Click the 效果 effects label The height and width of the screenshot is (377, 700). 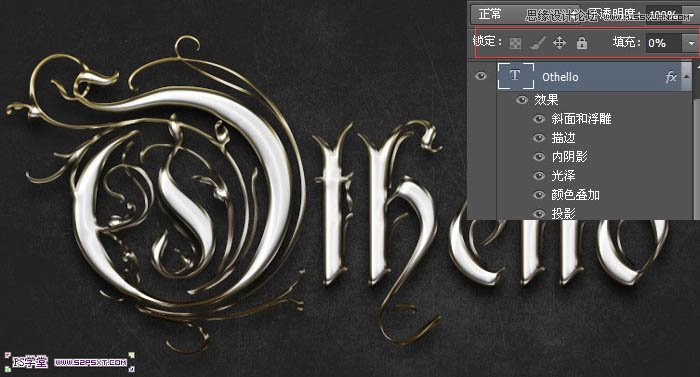click(546, 100)
